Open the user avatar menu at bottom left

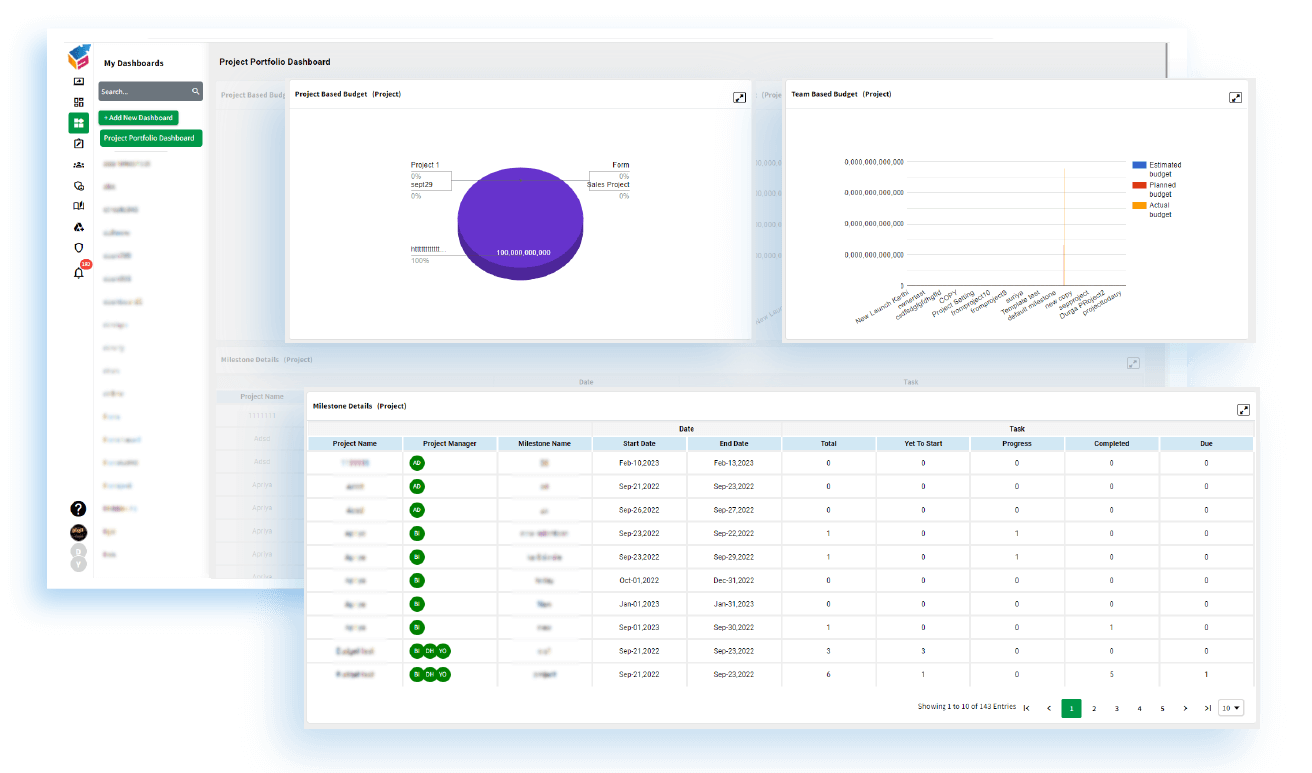point(79,532)
